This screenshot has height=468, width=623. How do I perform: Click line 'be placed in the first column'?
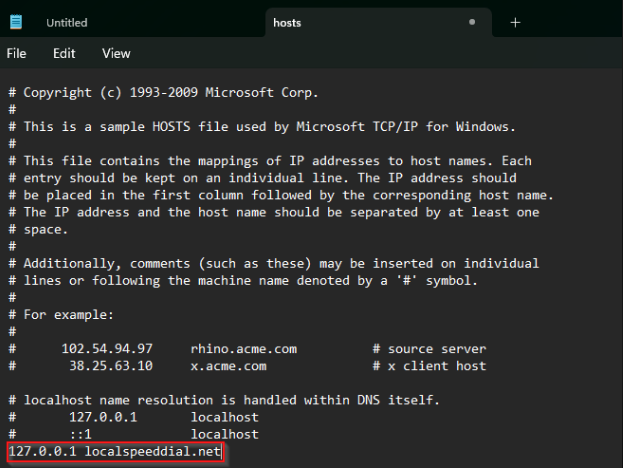coord(281,195)
